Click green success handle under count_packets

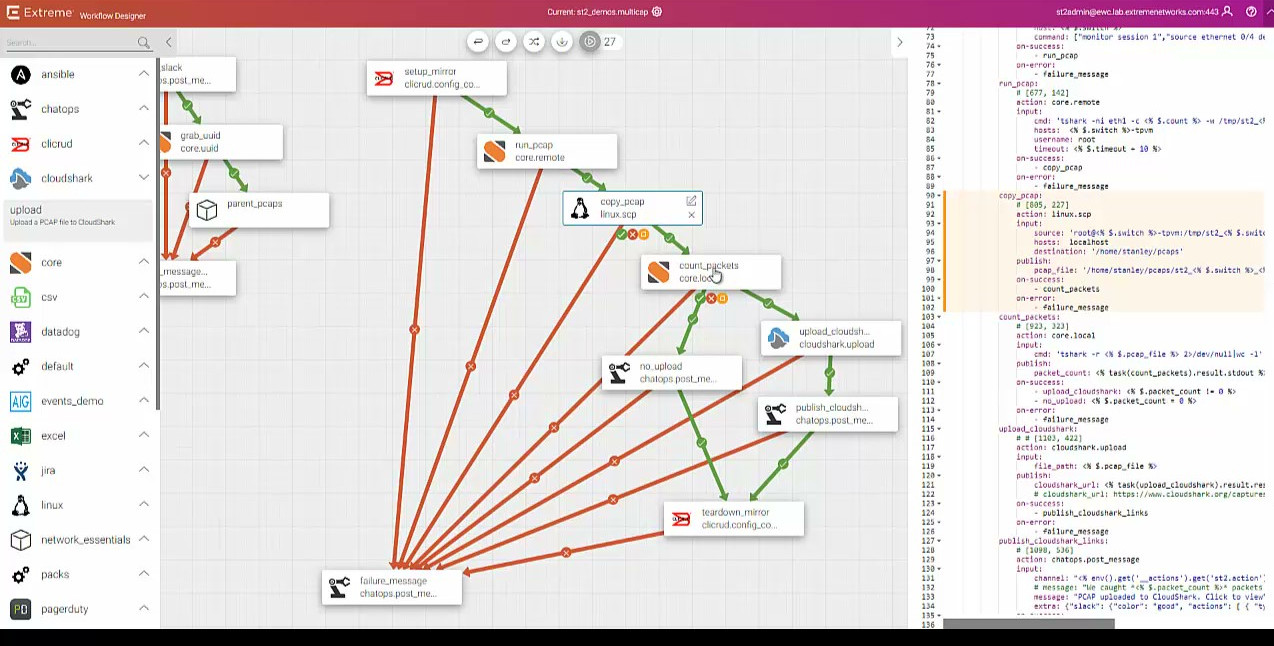click(700, 298)
